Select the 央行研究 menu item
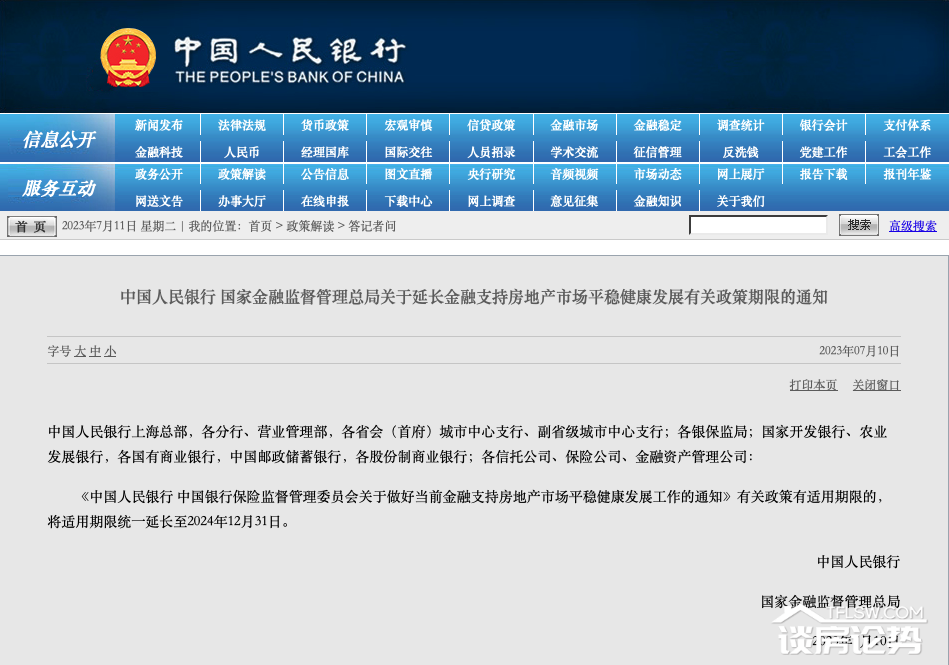This screenshot has height=665, width=949. [491, 174]
